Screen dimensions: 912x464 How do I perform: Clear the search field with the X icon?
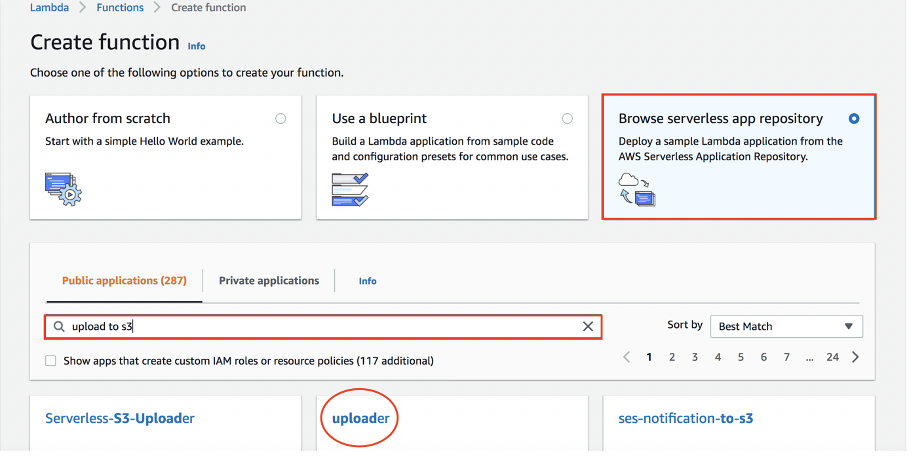tap(588, 327)
